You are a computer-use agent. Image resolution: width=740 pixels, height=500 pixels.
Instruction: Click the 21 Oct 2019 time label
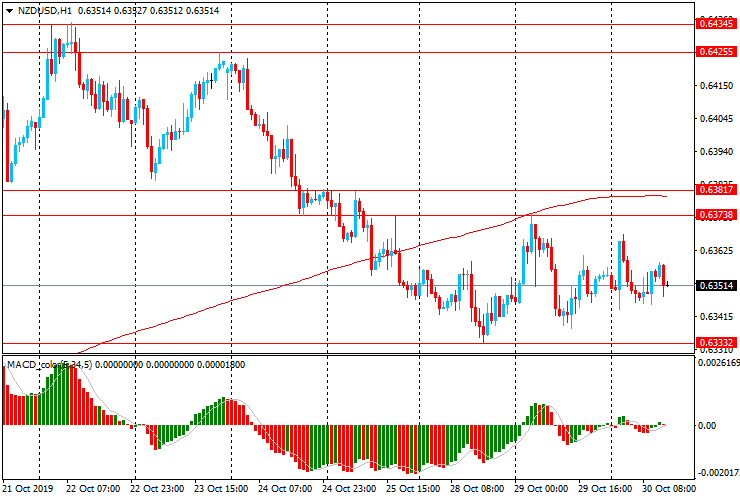[28, 488]
